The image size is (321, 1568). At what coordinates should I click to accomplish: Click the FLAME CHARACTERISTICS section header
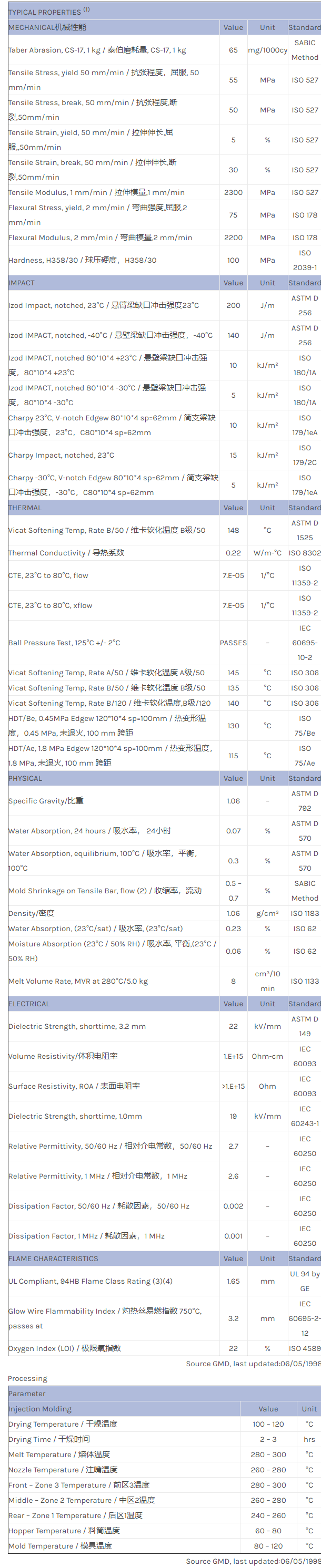tap(53, 1259)
